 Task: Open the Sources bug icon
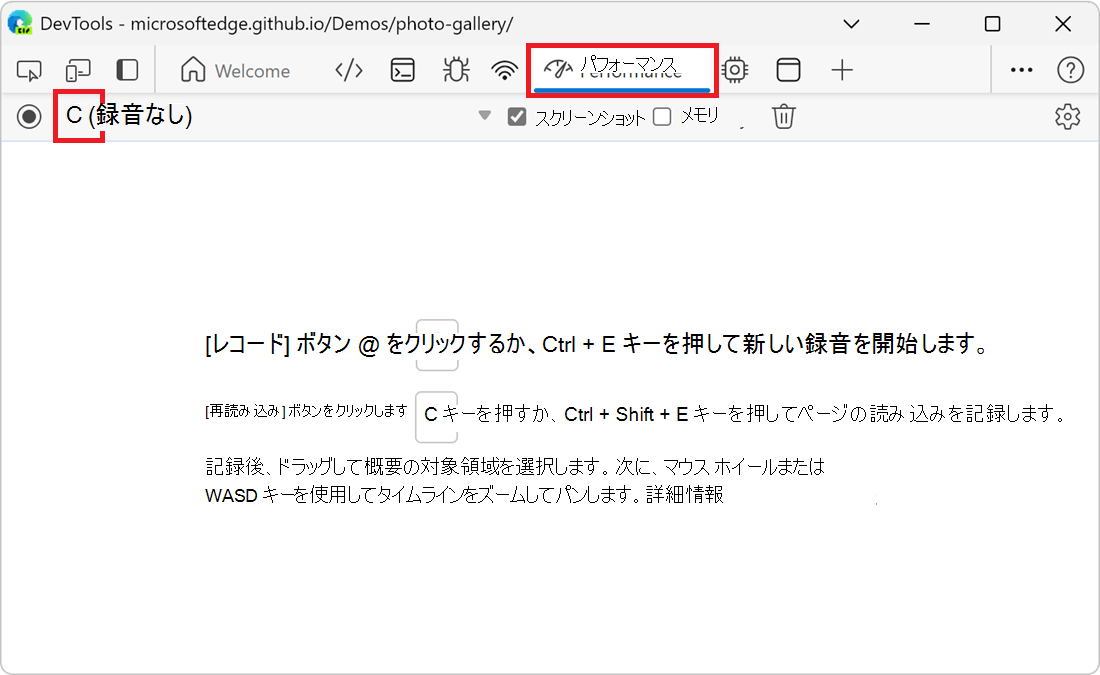click(x=456, y=70)
